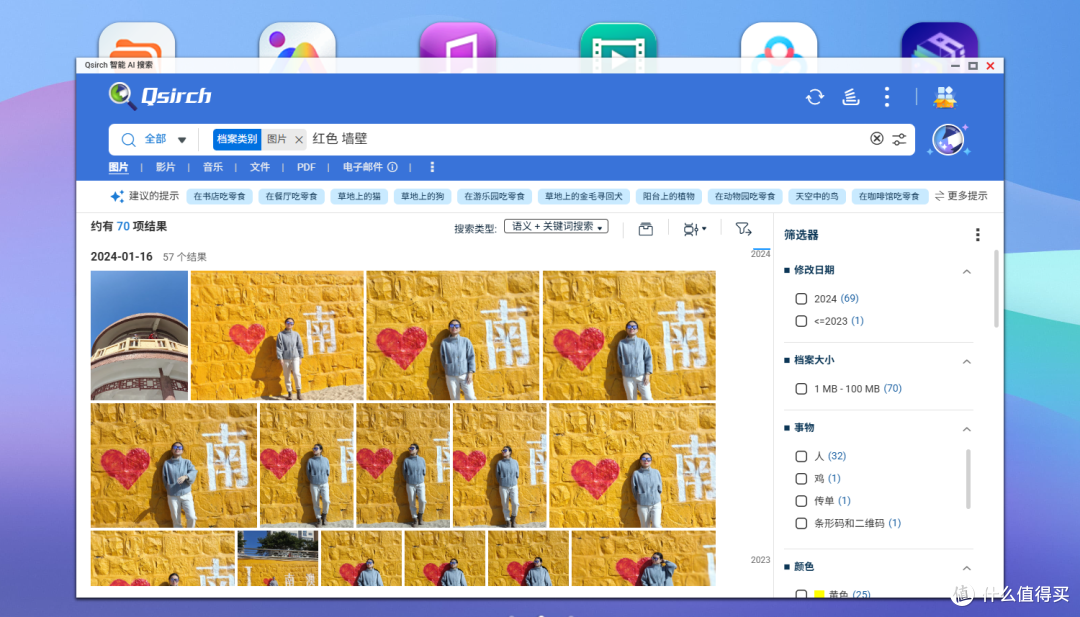The height and width of the screenshot is (617, 1080).
Task: Collapse the 事物 section
Action: tap(966, 429)
